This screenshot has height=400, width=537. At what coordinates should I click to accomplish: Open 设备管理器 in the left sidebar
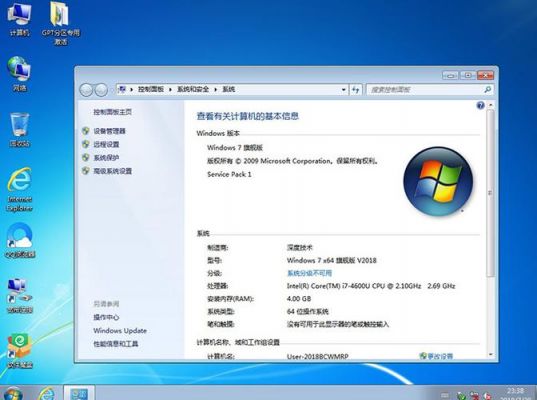[x=109, y=131]
